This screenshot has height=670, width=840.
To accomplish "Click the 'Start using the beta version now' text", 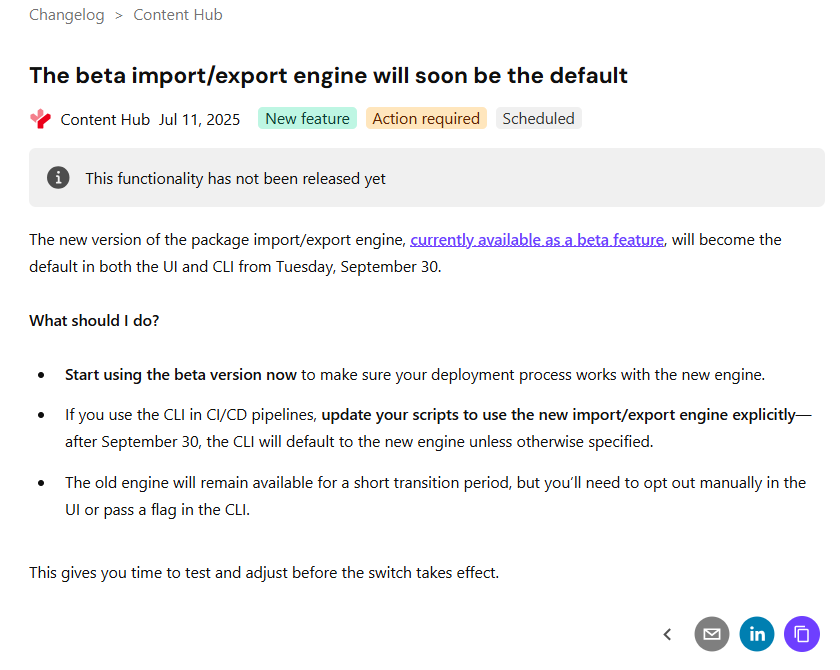I will pyautogui.click(x=181, y=375).
